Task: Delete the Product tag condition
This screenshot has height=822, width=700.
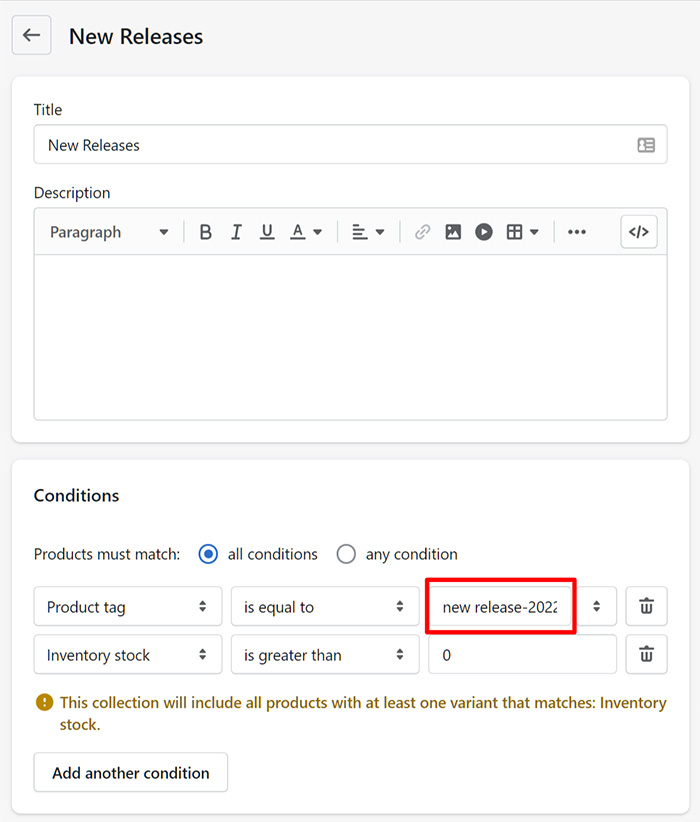Action: tap(647, 606)
